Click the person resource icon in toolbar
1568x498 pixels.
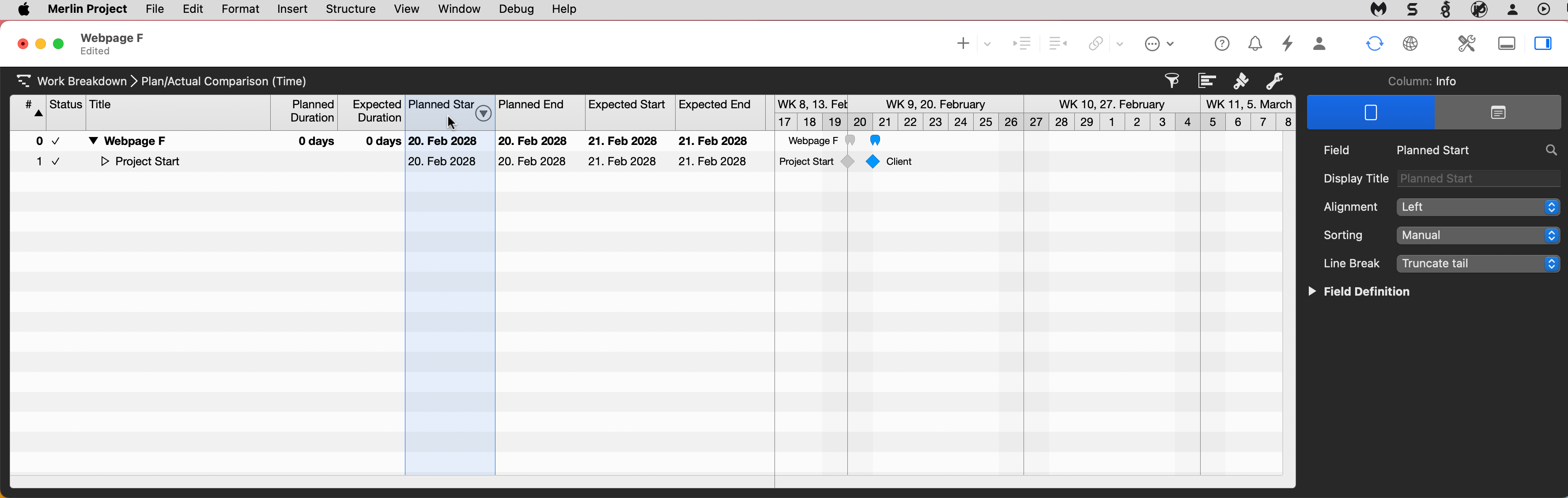coord(1319,44)
